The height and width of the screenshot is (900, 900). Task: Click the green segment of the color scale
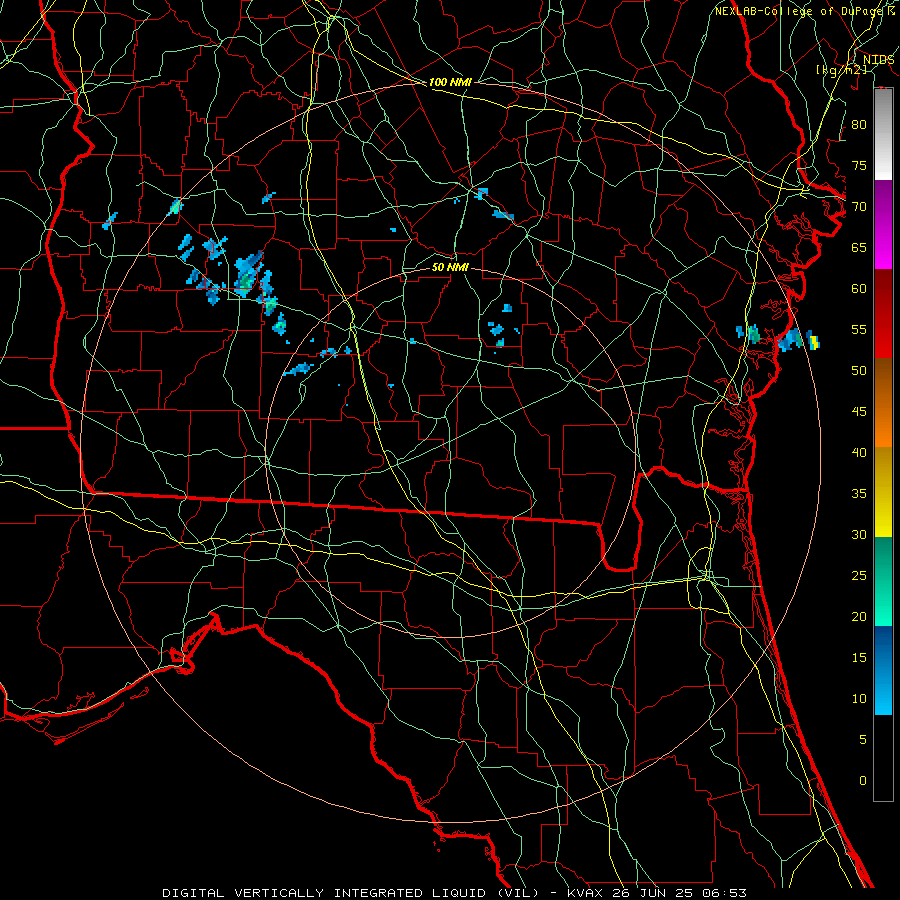click(x=883, y=581)
